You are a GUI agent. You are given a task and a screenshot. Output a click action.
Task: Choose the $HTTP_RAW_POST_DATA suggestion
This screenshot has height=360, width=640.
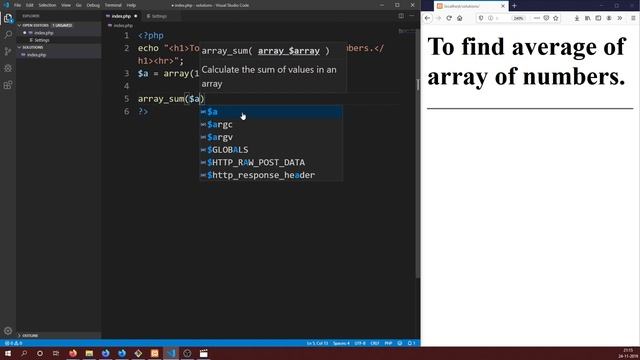coord(271,162)
